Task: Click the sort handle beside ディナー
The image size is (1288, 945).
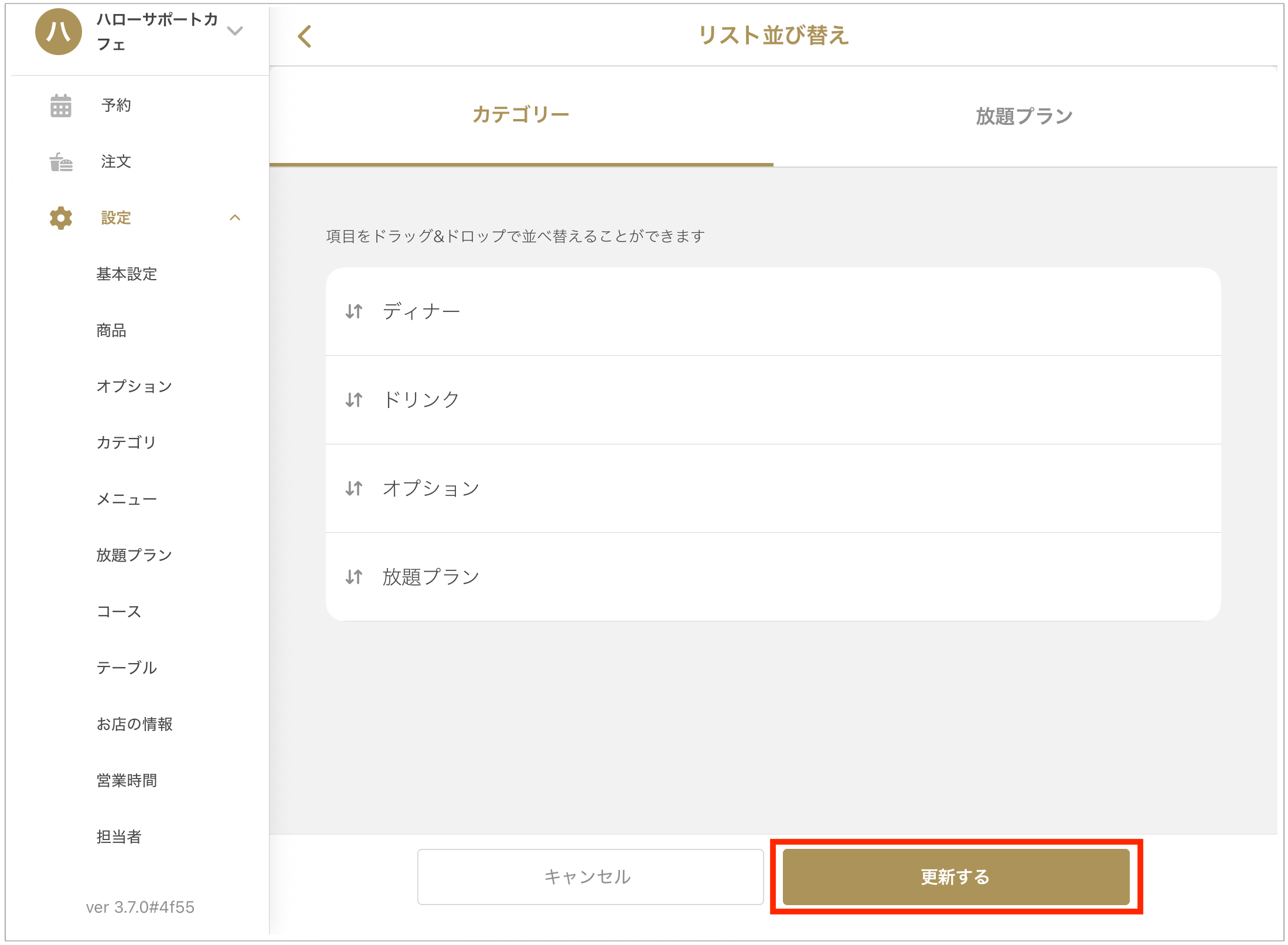Action: 354,311
